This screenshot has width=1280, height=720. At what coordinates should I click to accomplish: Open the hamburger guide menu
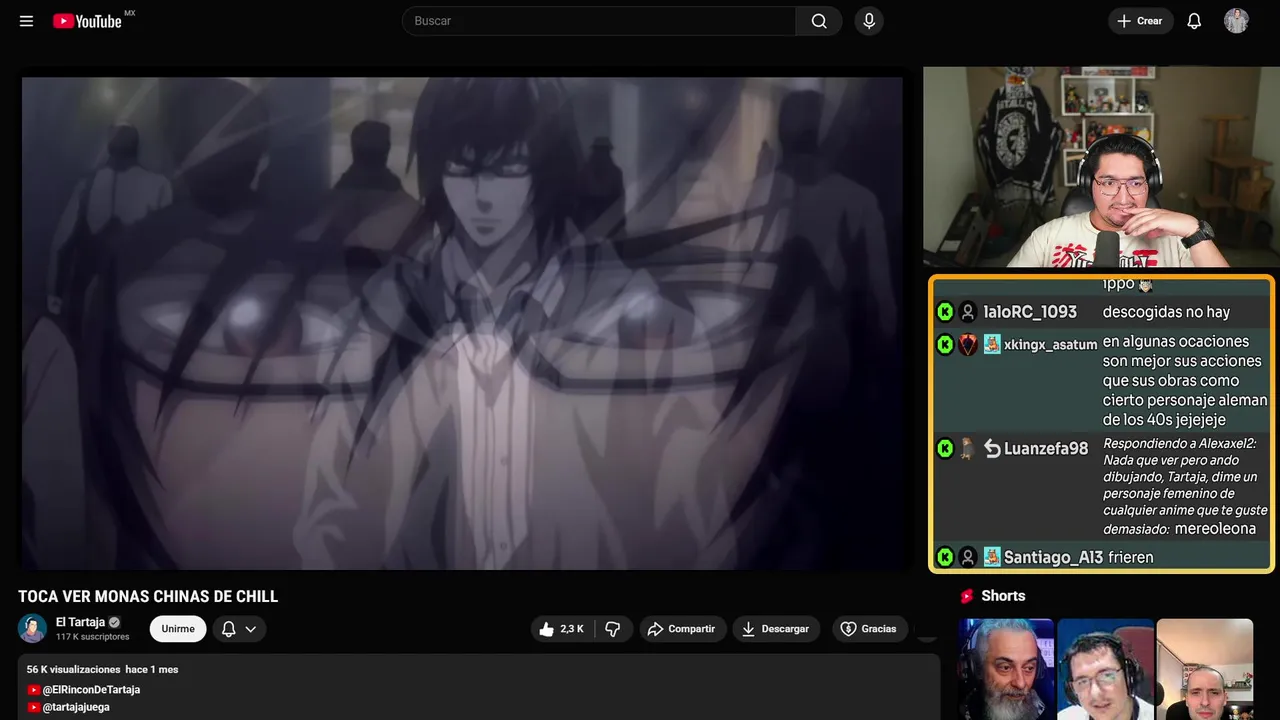click(x=26, y=21)
